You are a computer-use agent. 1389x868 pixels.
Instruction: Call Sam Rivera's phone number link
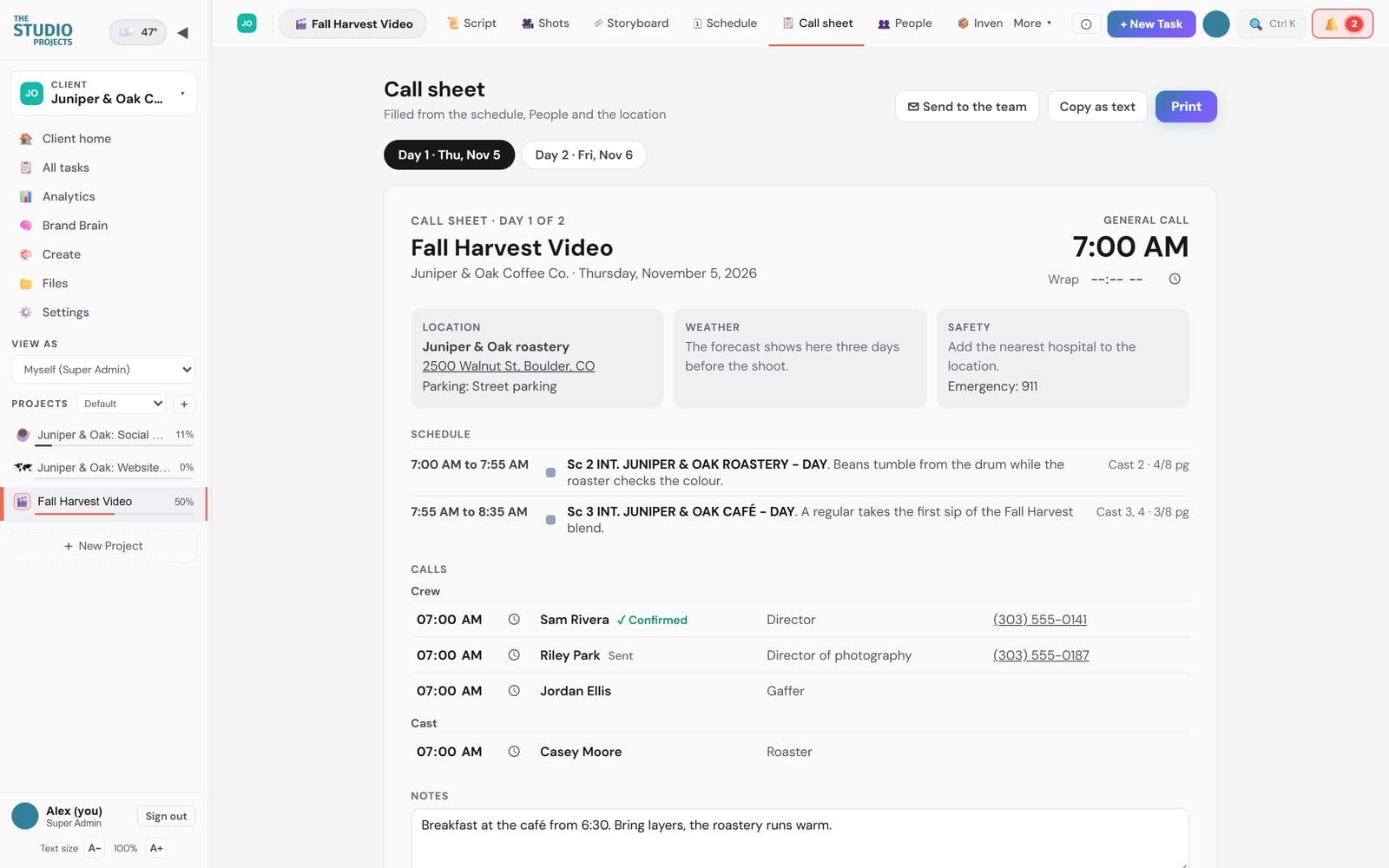click(1040, 620)
